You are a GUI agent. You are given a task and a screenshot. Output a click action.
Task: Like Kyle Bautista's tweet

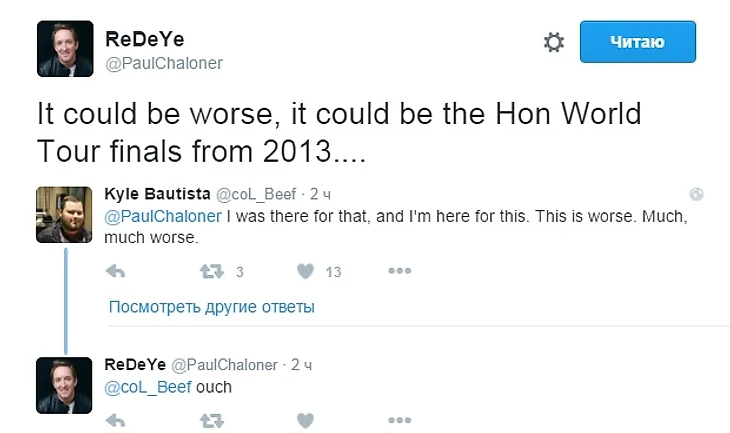coord(306,271)
